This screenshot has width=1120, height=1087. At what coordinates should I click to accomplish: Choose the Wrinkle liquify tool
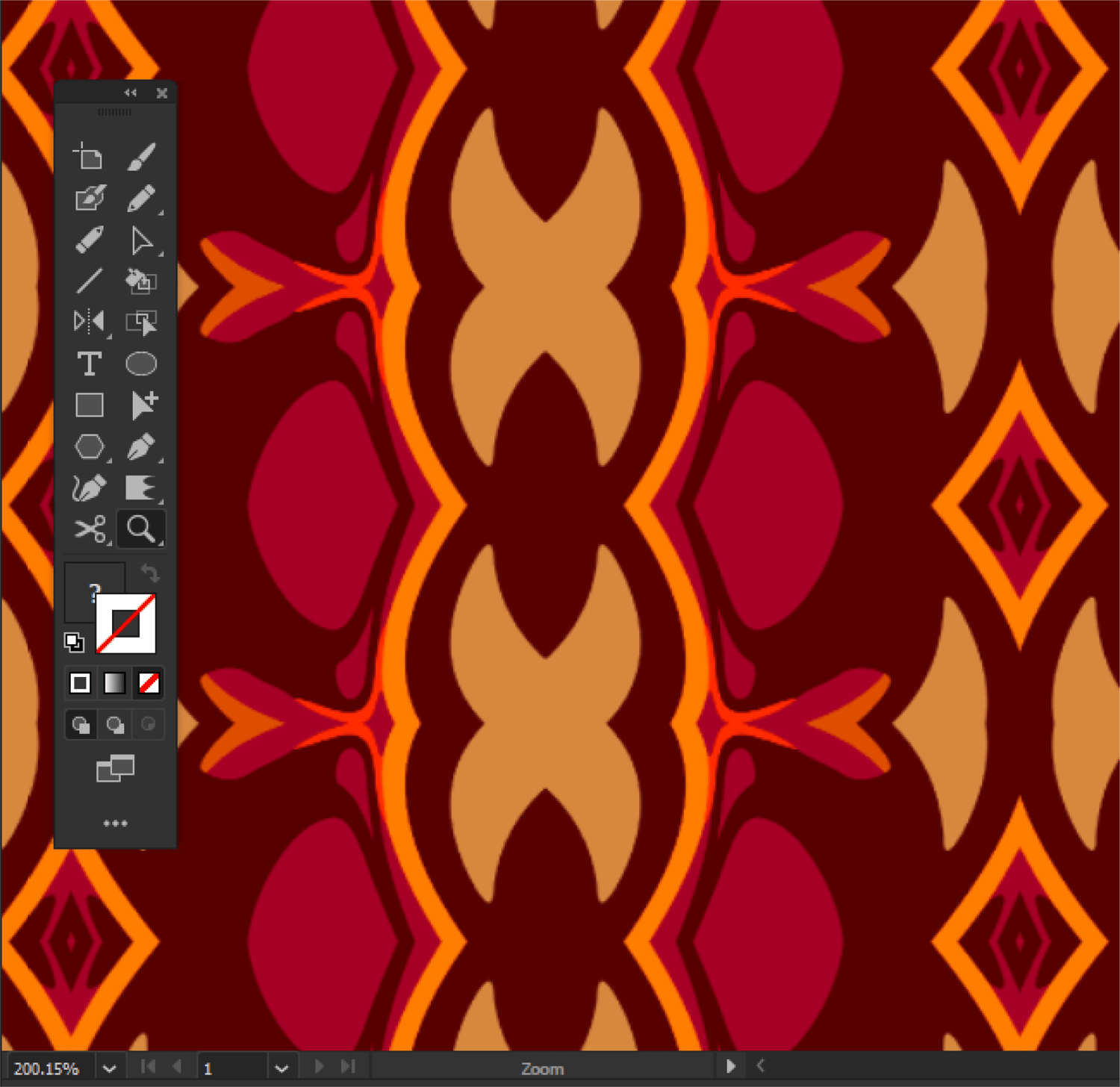pyautogui.click(x=141, y=488)
